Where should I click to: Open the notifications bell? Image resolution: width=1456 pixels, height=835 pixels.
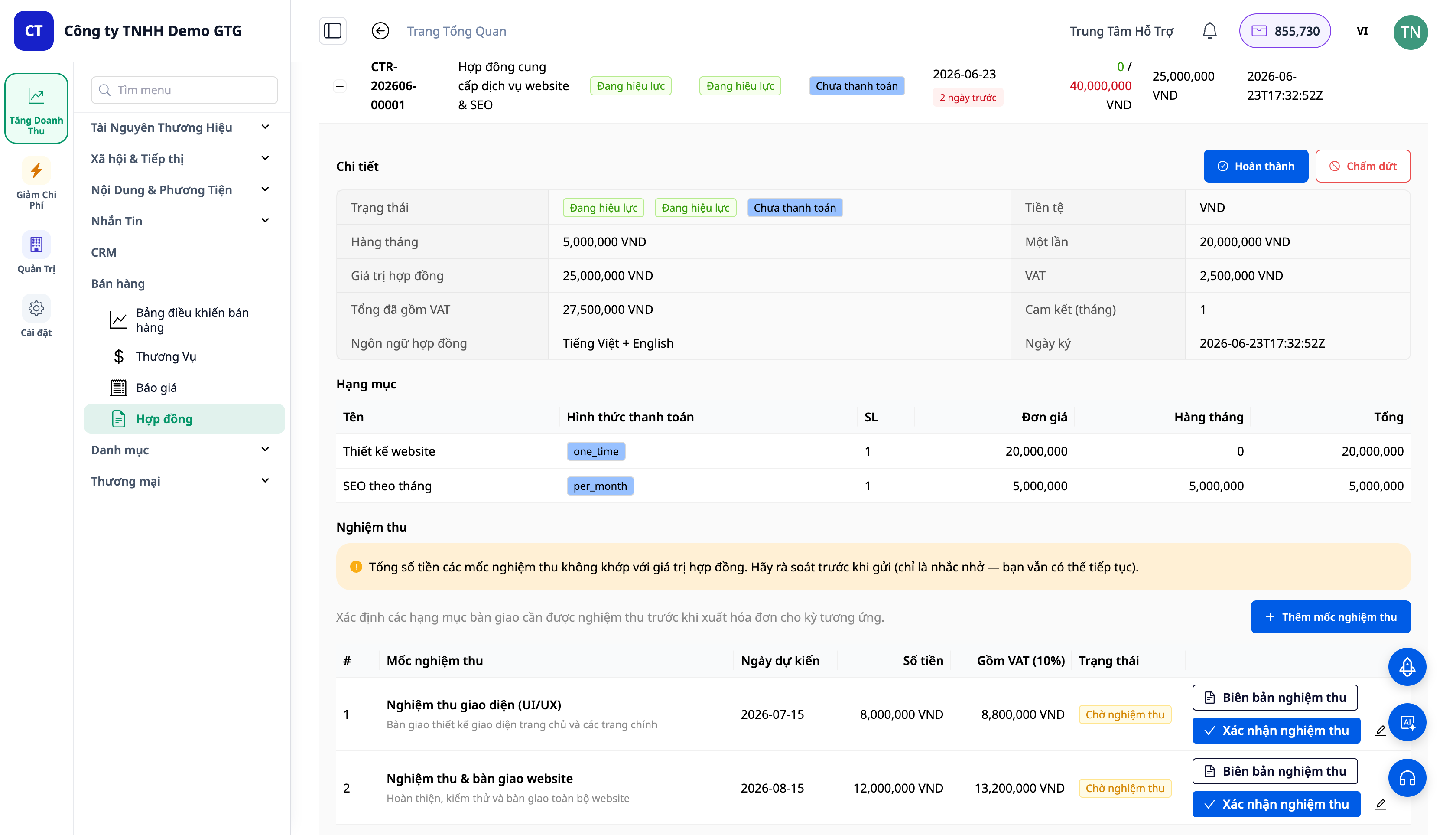pos(1209,31)
